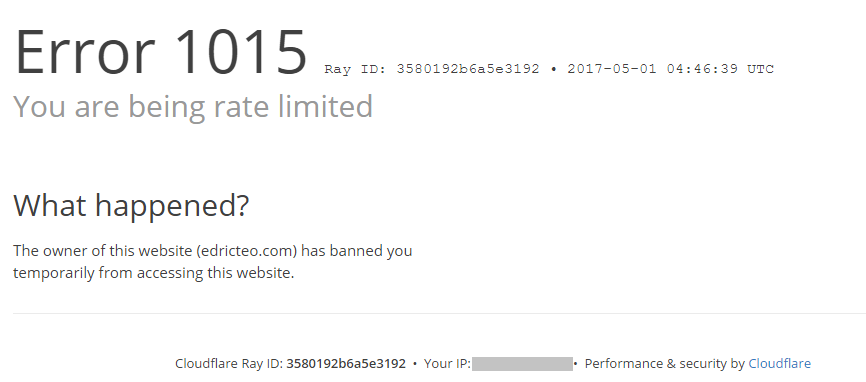
Task: Click the '04:46:39 UTC' time stamp
Action: point(720,69)
